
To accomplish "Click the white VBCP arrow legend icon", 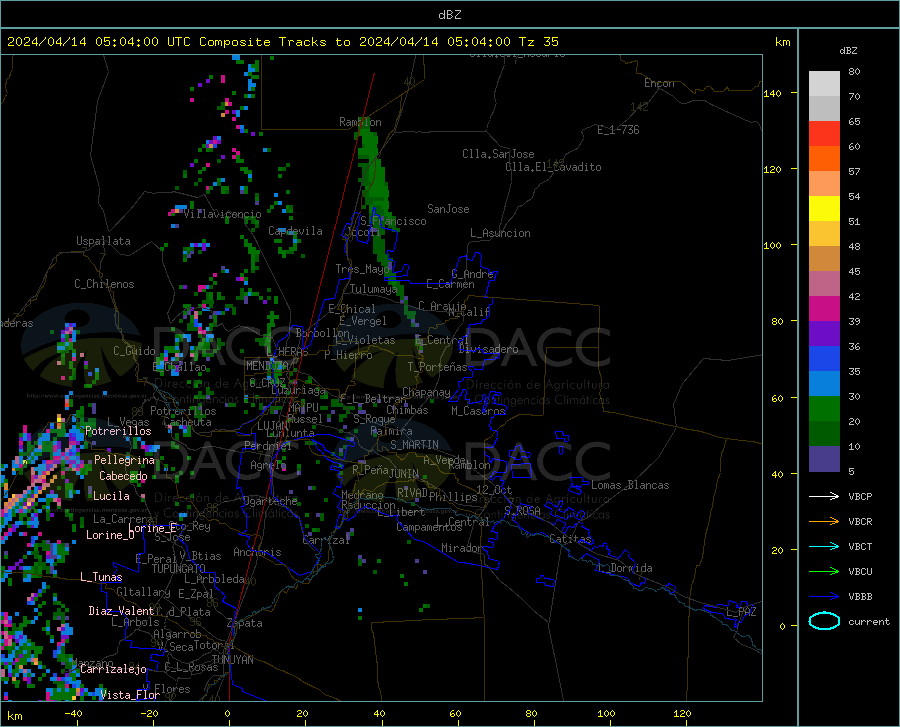I will pos(824,496).
